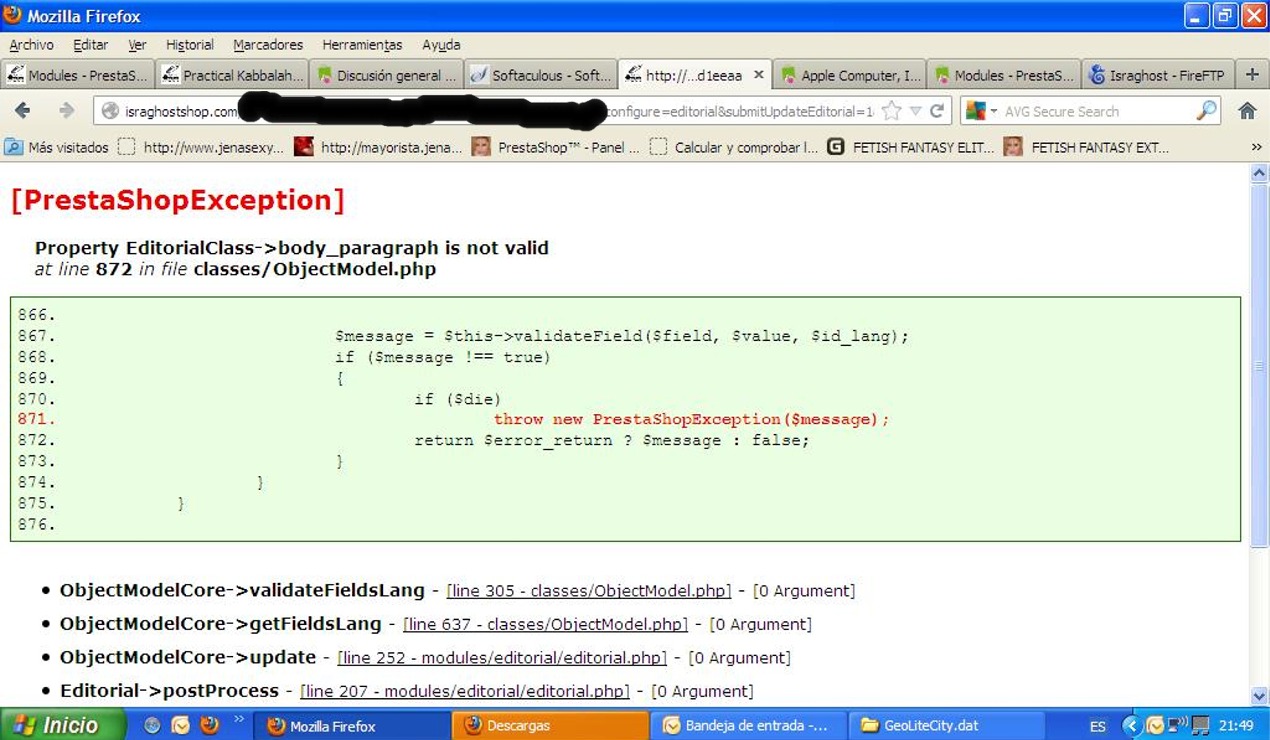Viewport: 1270px width, 740px height.
Task: Open the Herramientas menu
Action: point(362,45)
